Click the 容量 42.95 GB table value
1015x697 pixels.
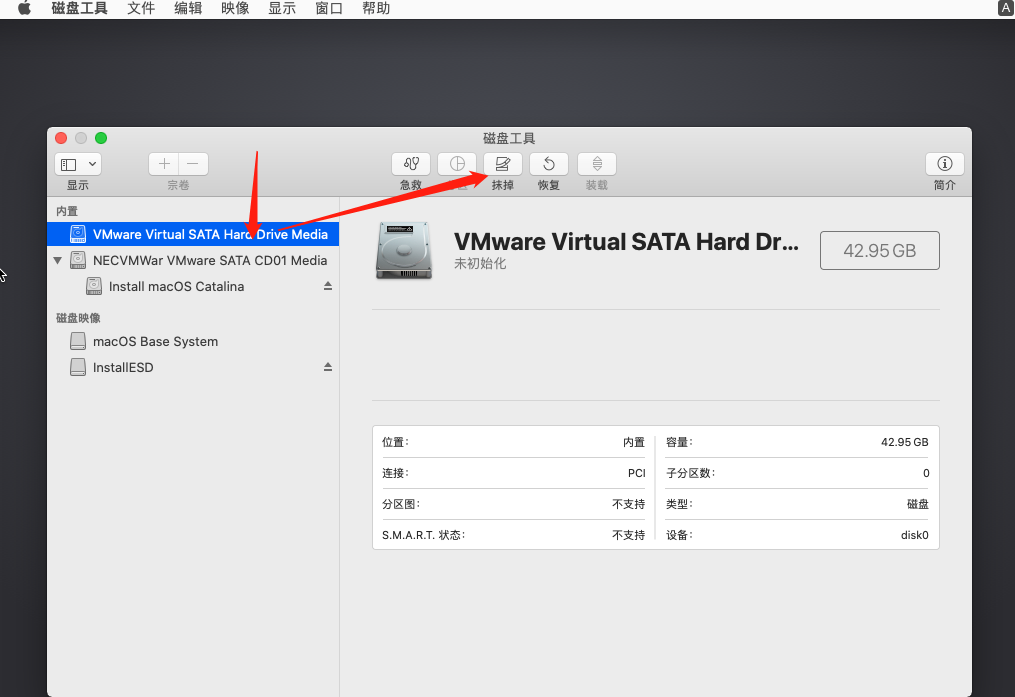[904, 442]
